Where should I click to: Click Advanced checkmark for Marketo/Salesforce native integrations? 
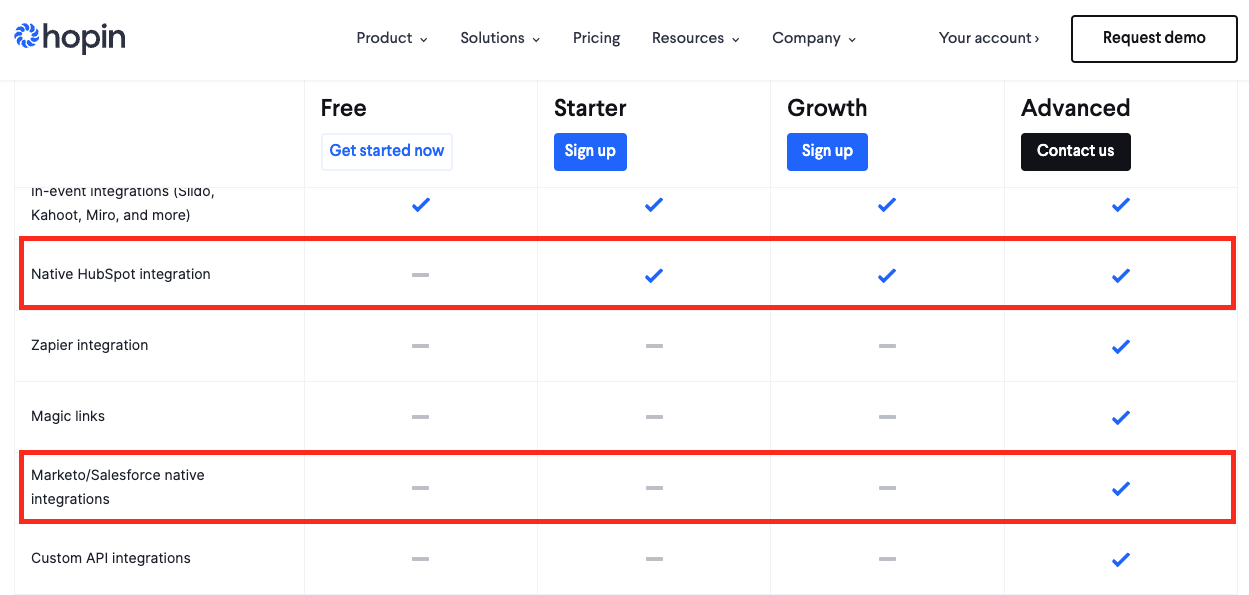pos(1121,488)
